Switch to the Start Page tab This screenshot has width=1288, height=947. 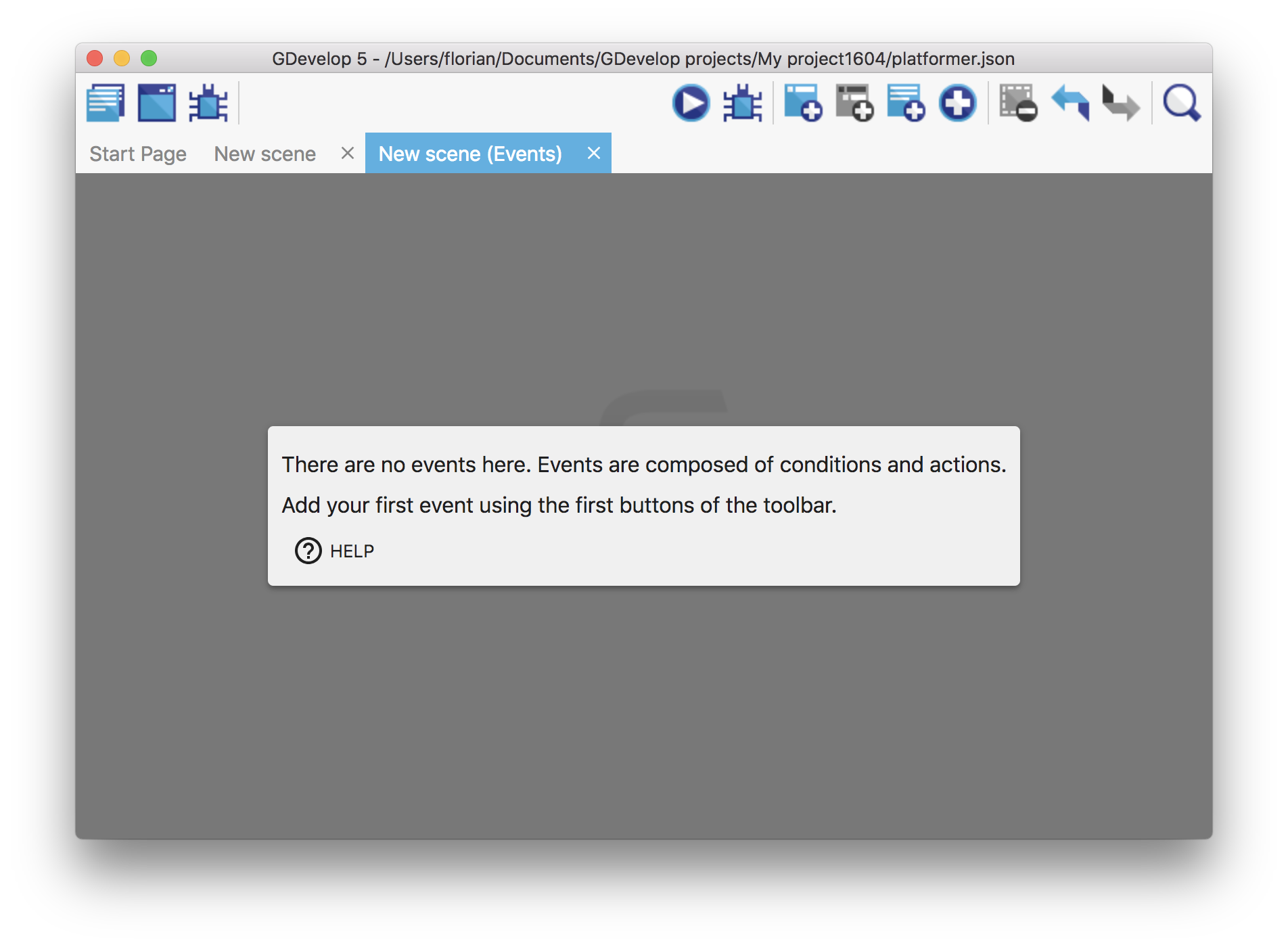coord(138,154)
